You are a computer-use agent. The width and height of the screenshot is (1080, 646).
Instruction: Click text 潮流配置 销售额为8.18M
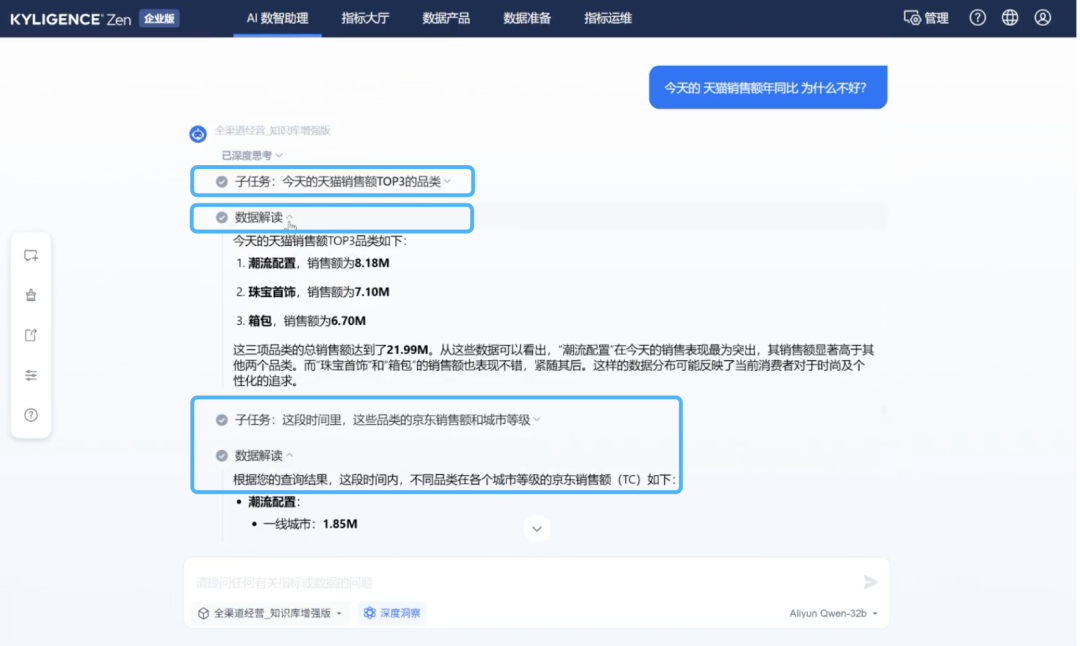(318, 263)
